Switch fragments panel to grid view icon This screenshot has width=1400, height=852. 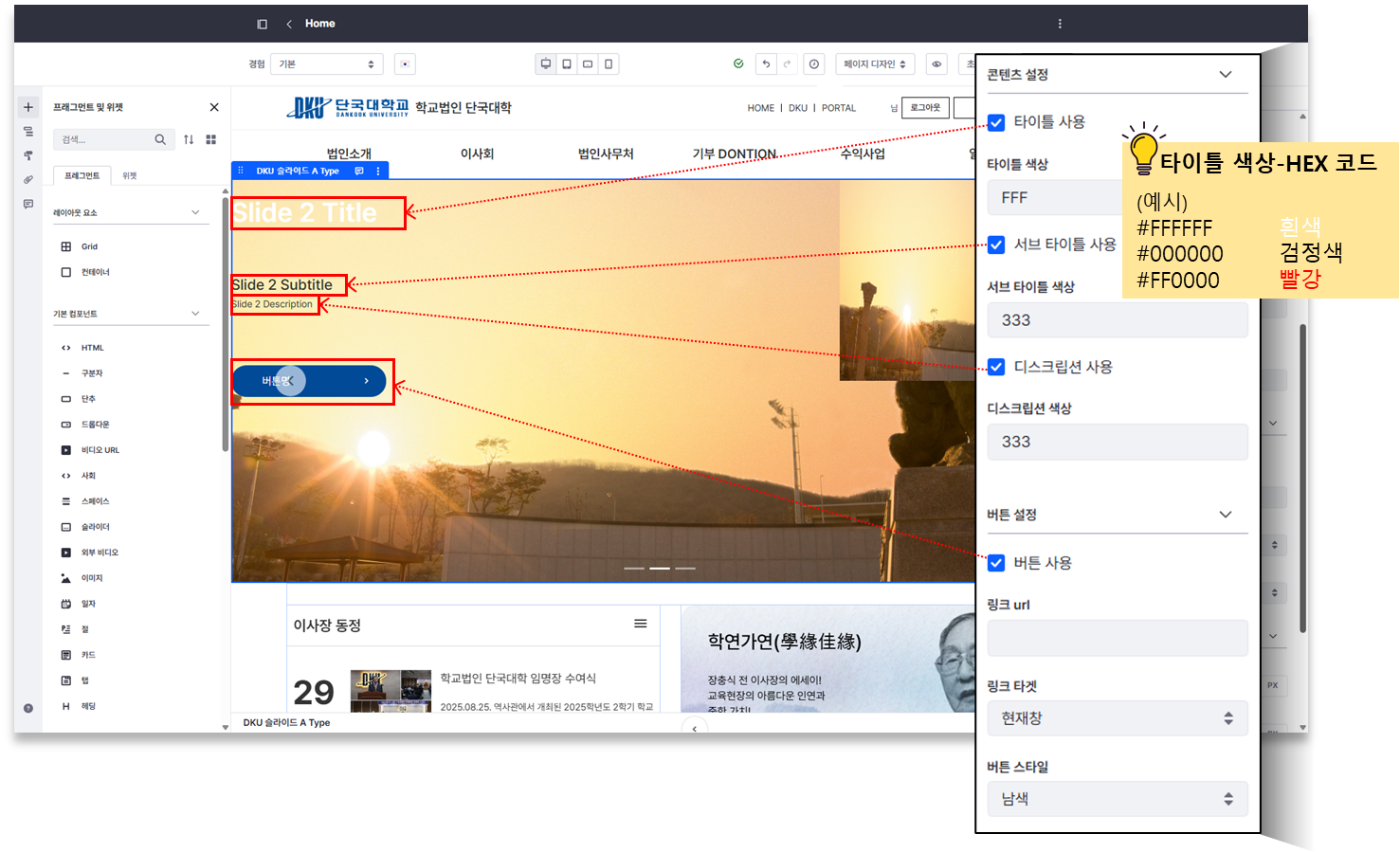pyautogui.click(x=211, y=139)
